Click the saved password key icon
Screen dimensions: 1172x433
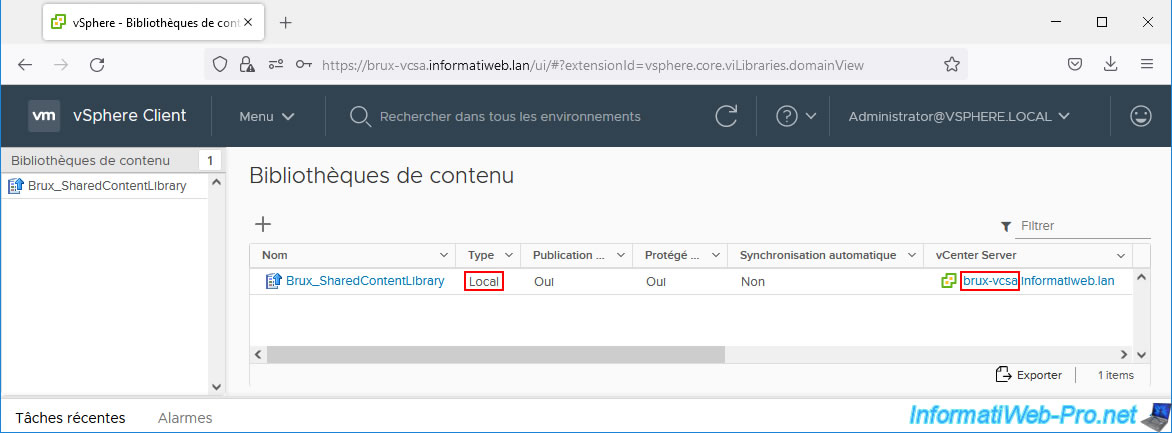(x=303, y=65)
